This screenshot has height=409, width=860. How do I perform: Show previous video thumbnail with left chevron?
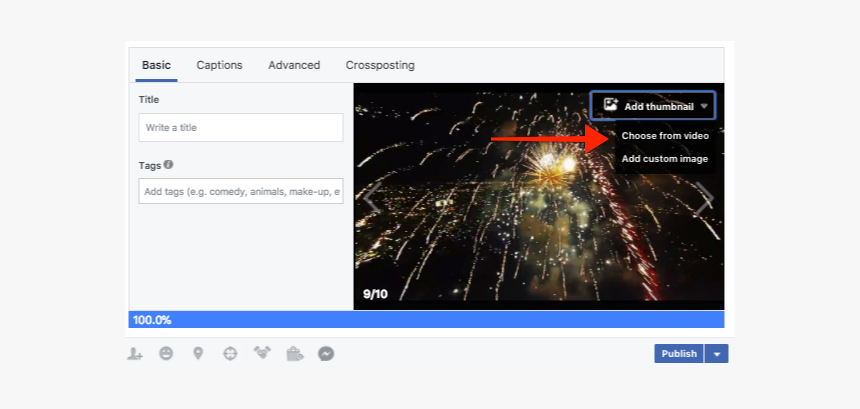(x=372, y=197)
